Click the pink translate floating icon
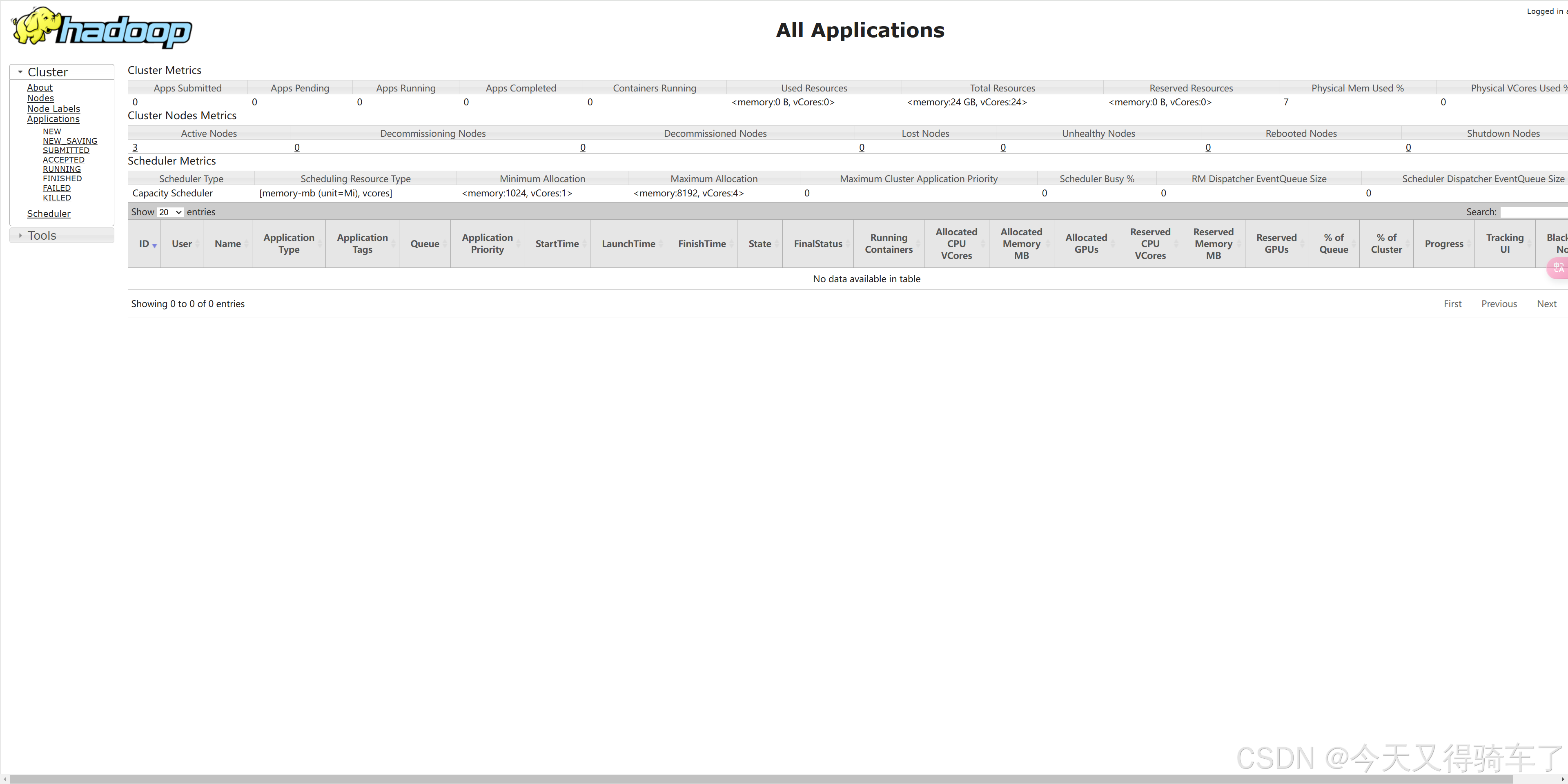The height and width of the screenshot is (784, 1568). point(1559,268)
